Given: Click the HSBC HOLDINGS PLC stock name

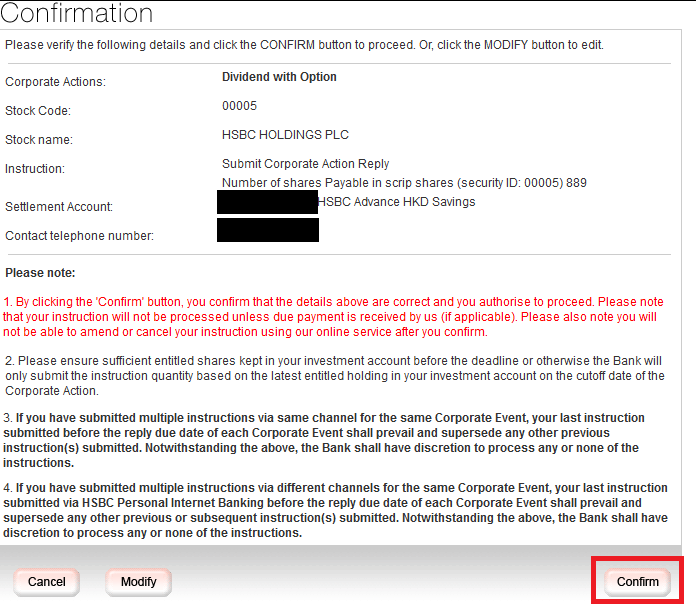Looking at the screenshot, I should pyautogui.click(x=285, y=134).
